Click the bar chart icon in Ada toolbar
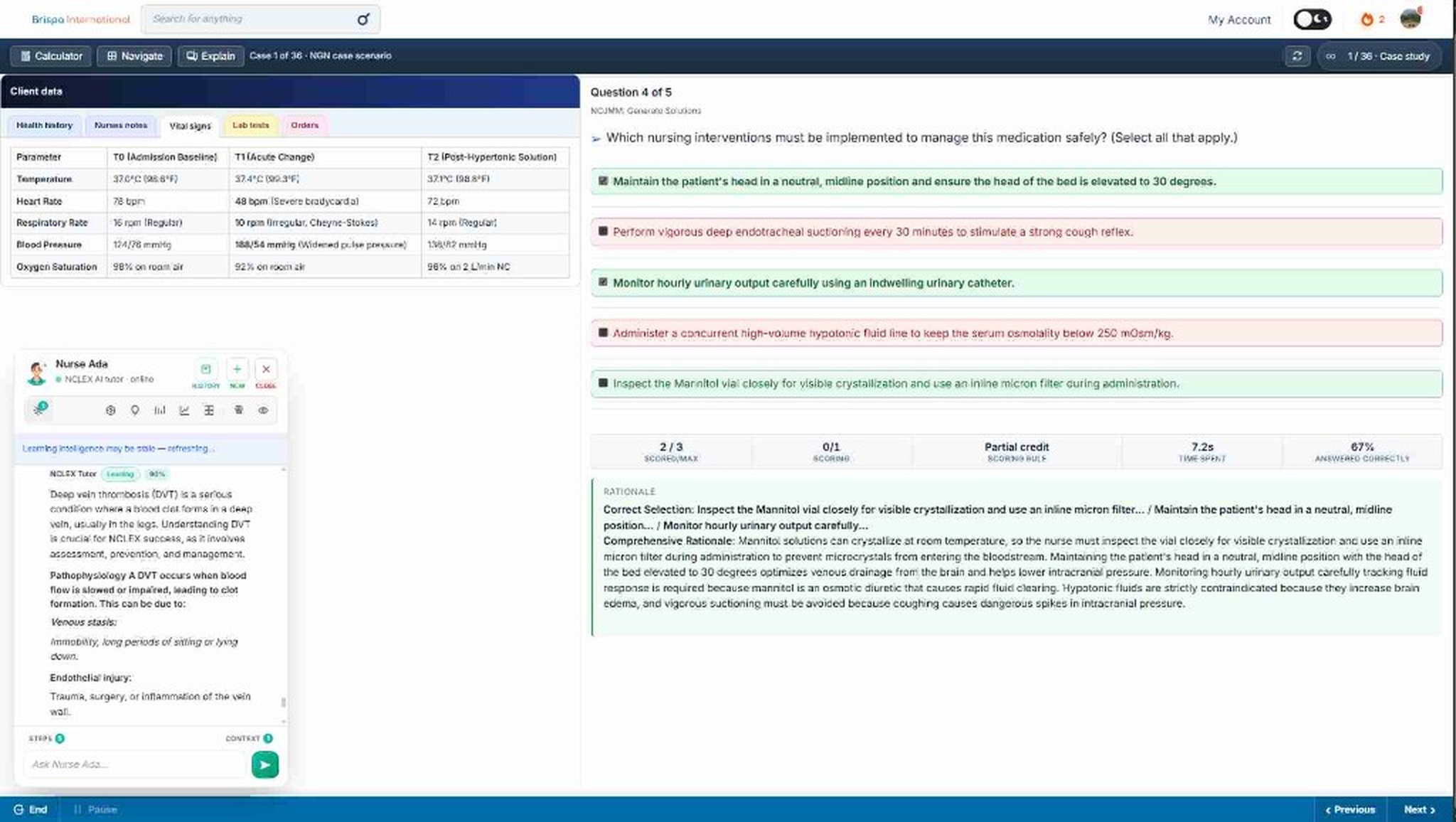Image resolution: width=1456 pixels, height=822 pixels. [x=160, y=410]
